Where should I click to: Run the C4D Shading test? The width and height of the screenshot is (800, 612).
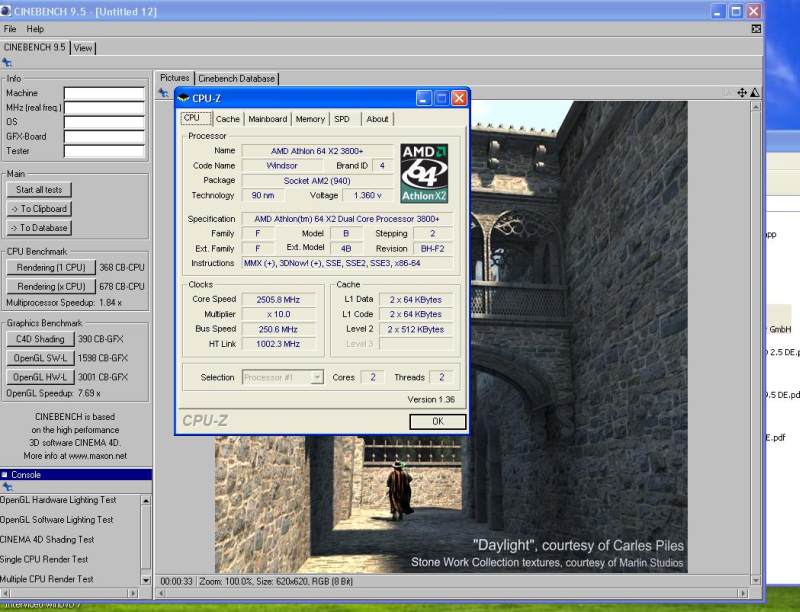click(x=40, y=339)
